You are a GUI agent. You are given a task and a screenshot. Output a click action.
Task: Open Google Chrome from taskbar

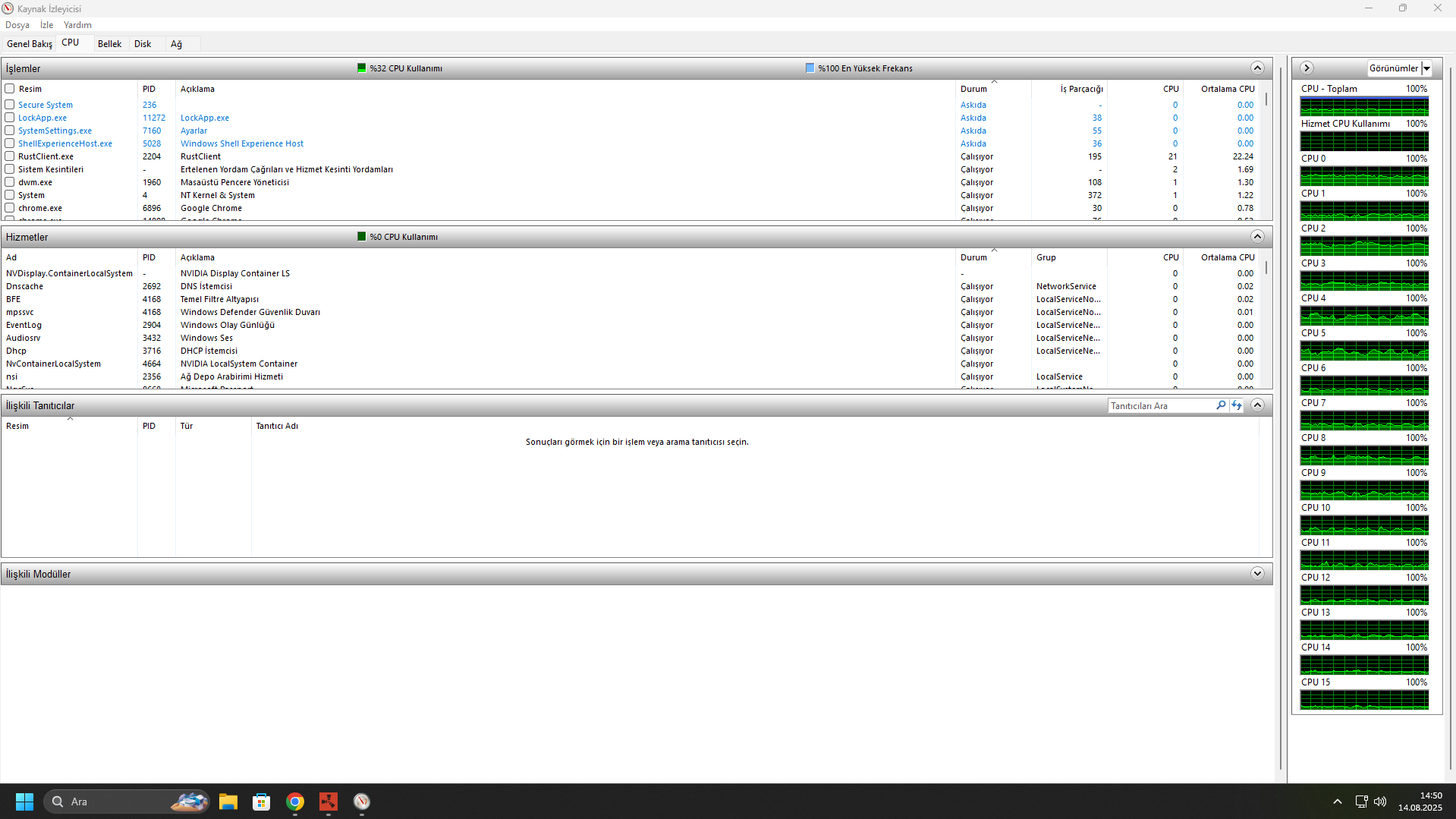click(295, 802)
